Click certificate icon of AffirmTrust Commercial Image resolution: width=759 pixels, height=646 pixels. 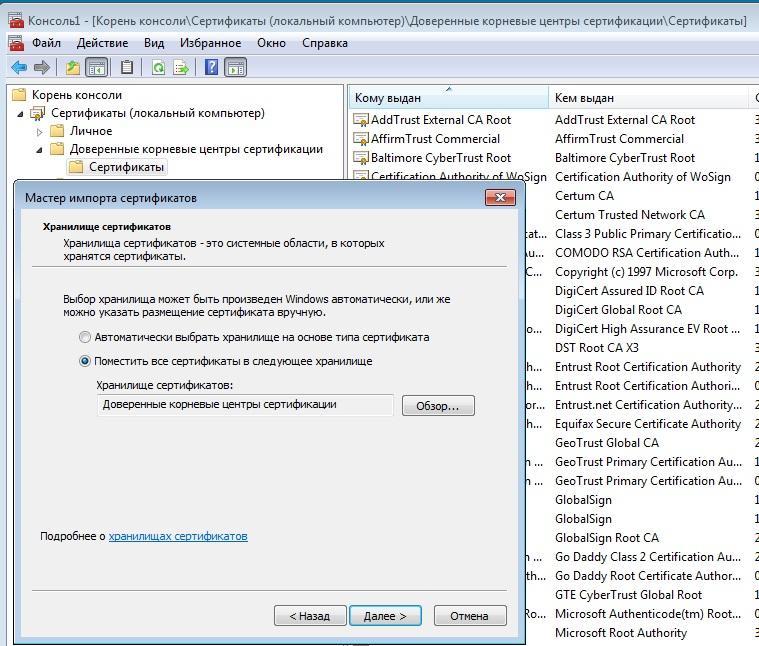point(361,139)
